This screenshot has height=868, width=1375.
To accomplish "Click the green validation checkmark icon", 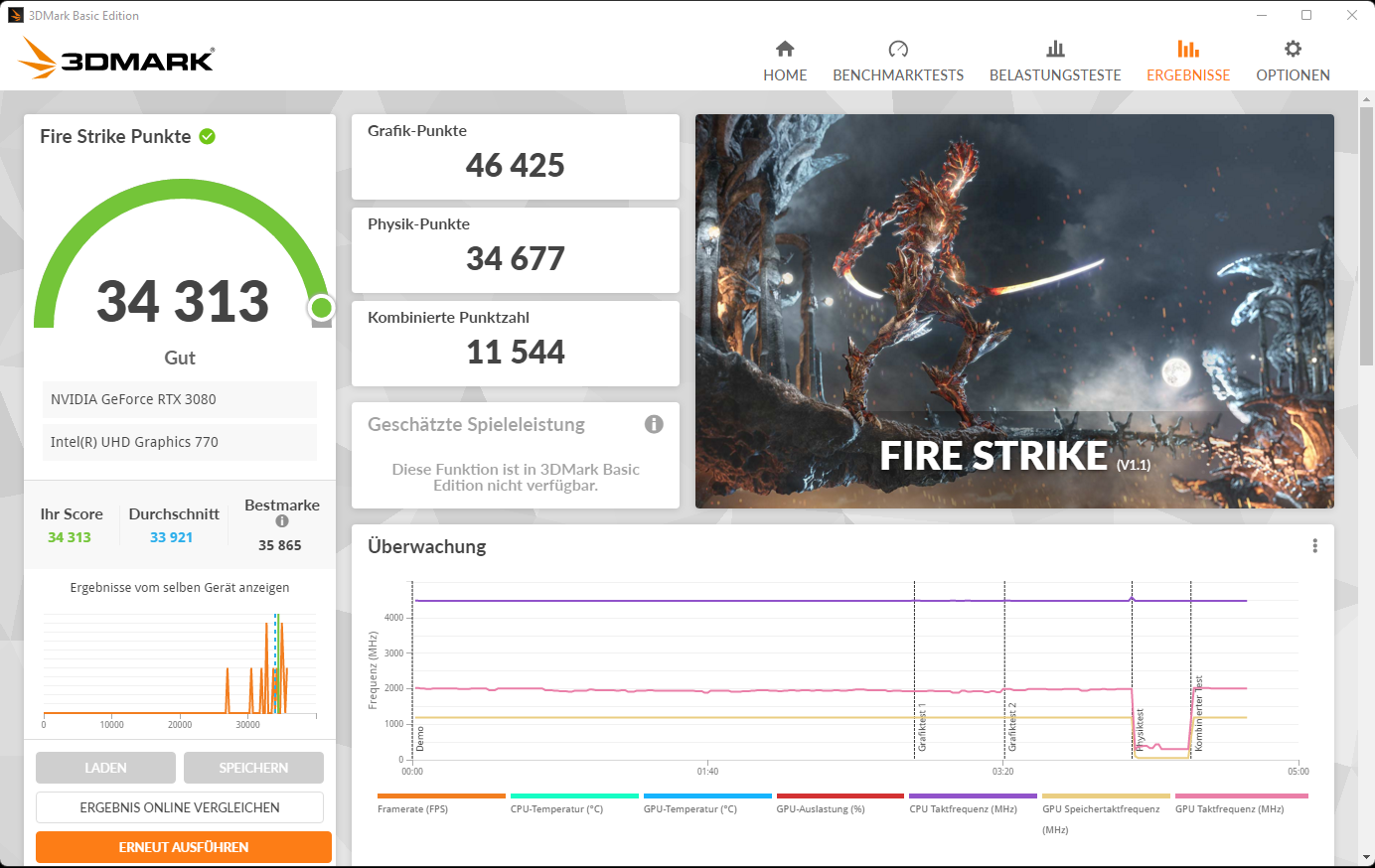I will (207, 136).
